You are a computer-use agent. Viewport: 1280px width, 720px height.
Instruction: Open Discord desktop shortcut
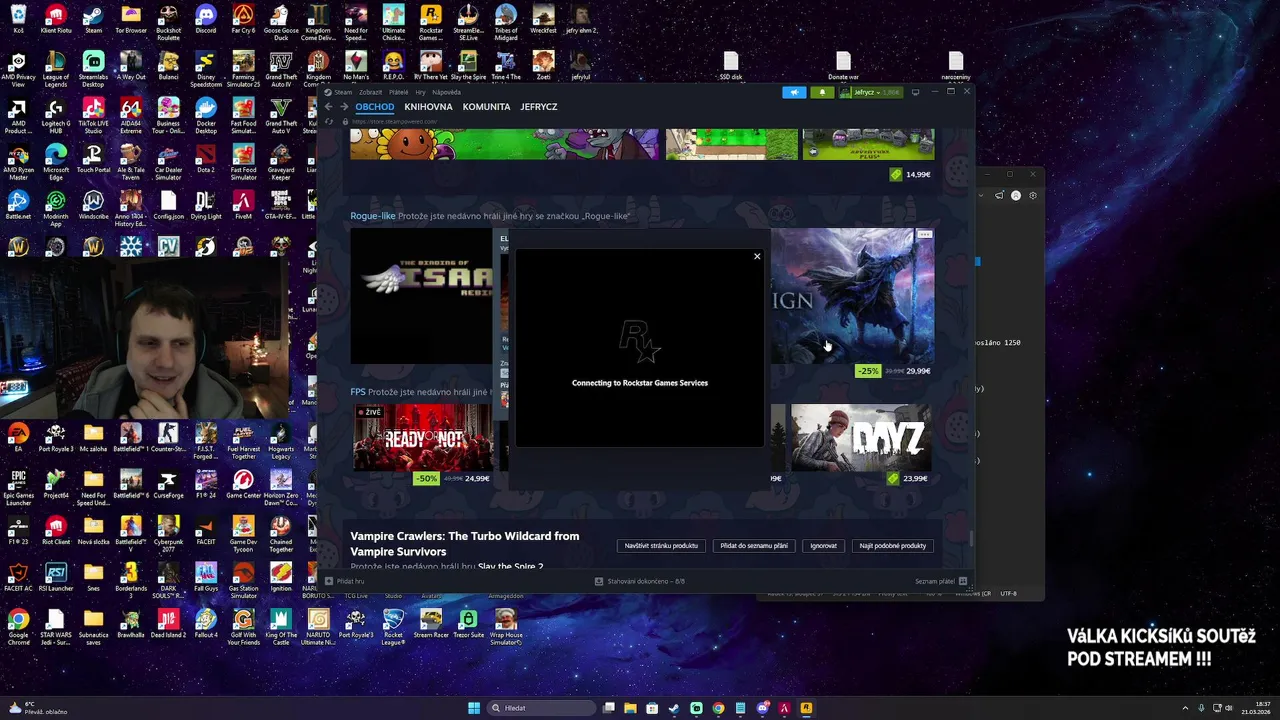206,20
